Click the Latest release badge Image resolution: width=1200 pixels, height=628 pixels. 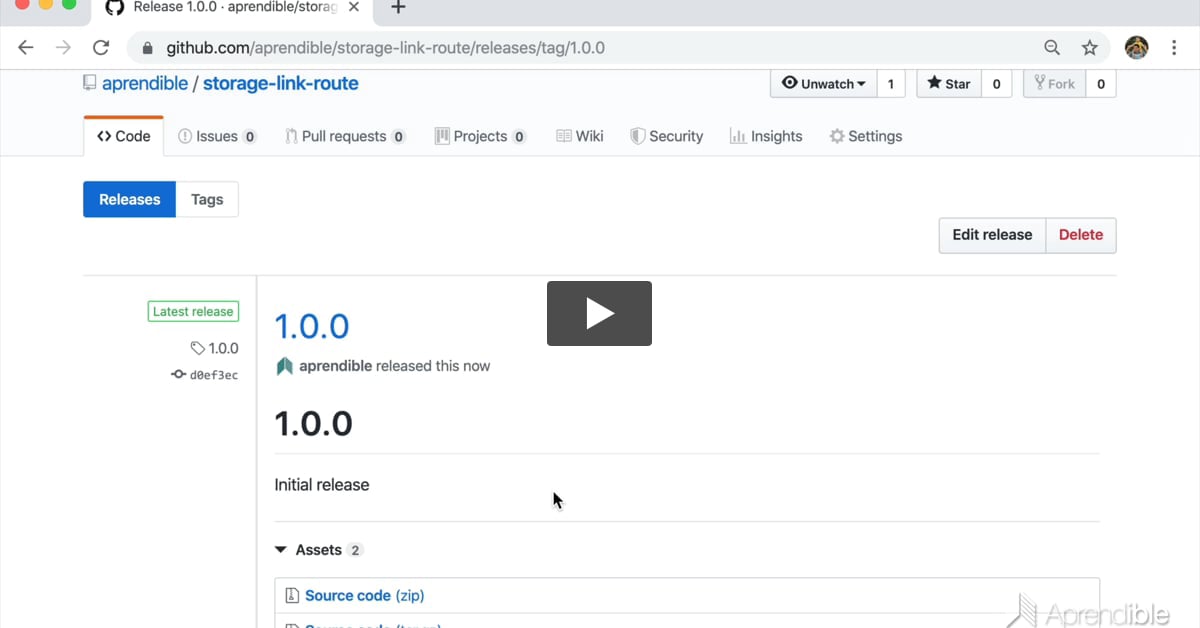click(193, 312)
